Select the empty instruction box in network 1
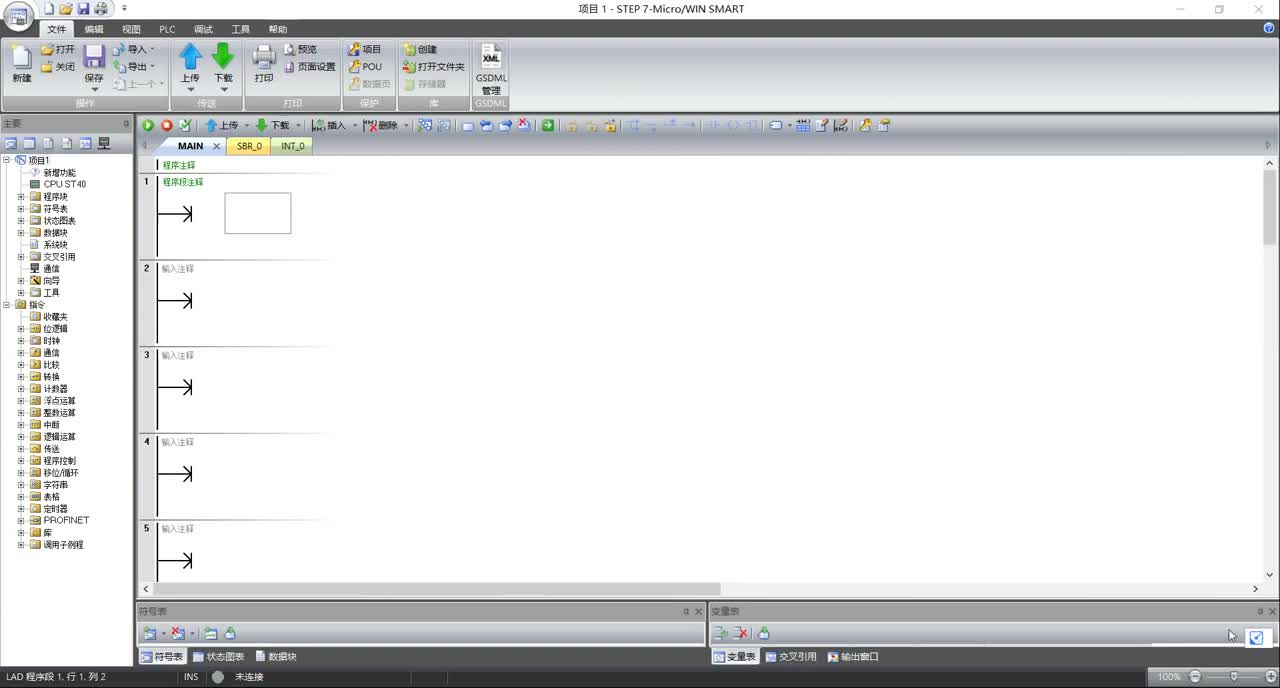The width and height of the screenshot is (1280, 688). pyautogui.click(x=258, y=213)
